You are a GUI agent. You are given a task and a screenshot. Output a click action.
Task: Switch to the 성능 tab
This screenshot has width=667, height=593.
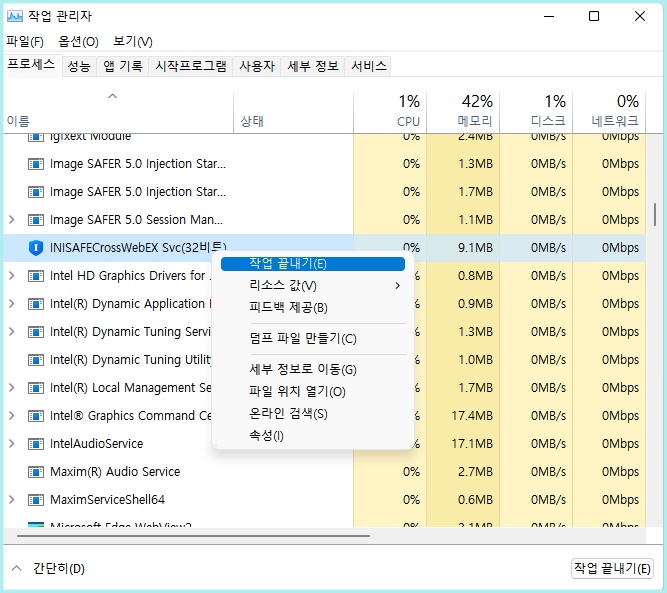(80, 66)
